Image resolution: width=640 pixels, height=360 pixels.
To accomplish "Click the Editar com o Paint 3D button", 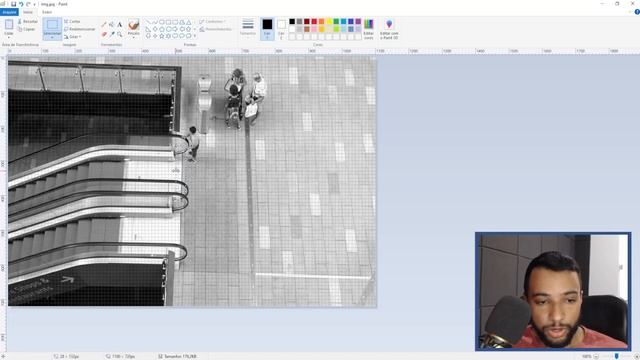I will [389, 29].
